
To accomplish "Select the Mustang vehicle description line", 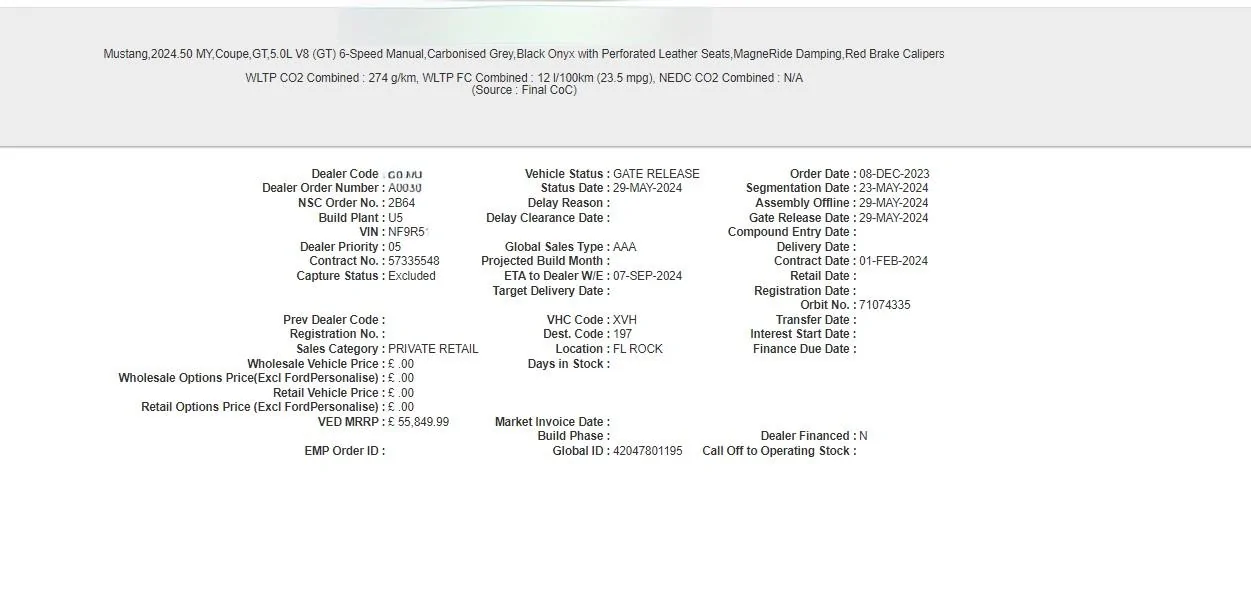I will 524,54.
